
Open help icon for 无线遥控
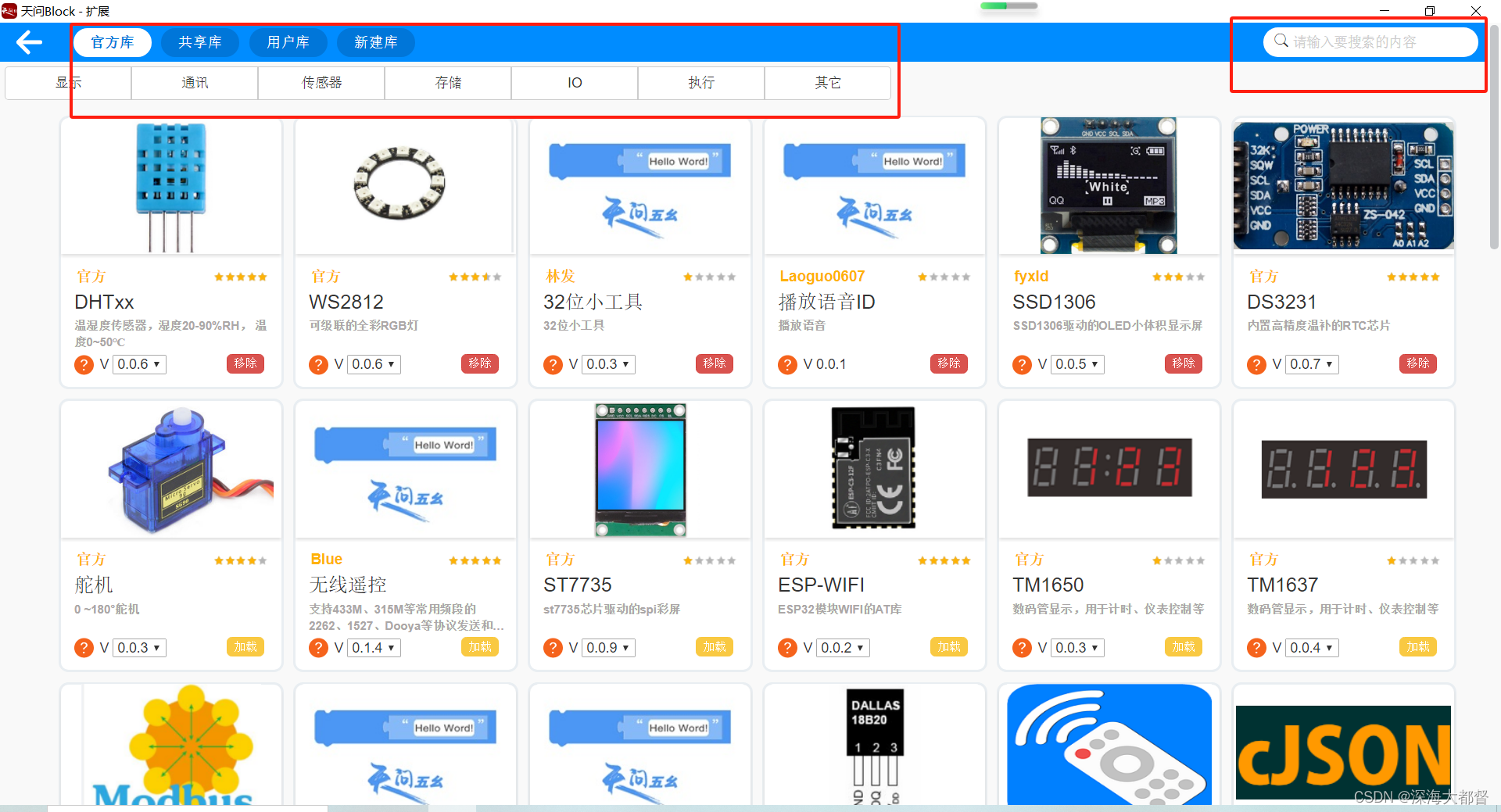(x=318, y=648)
